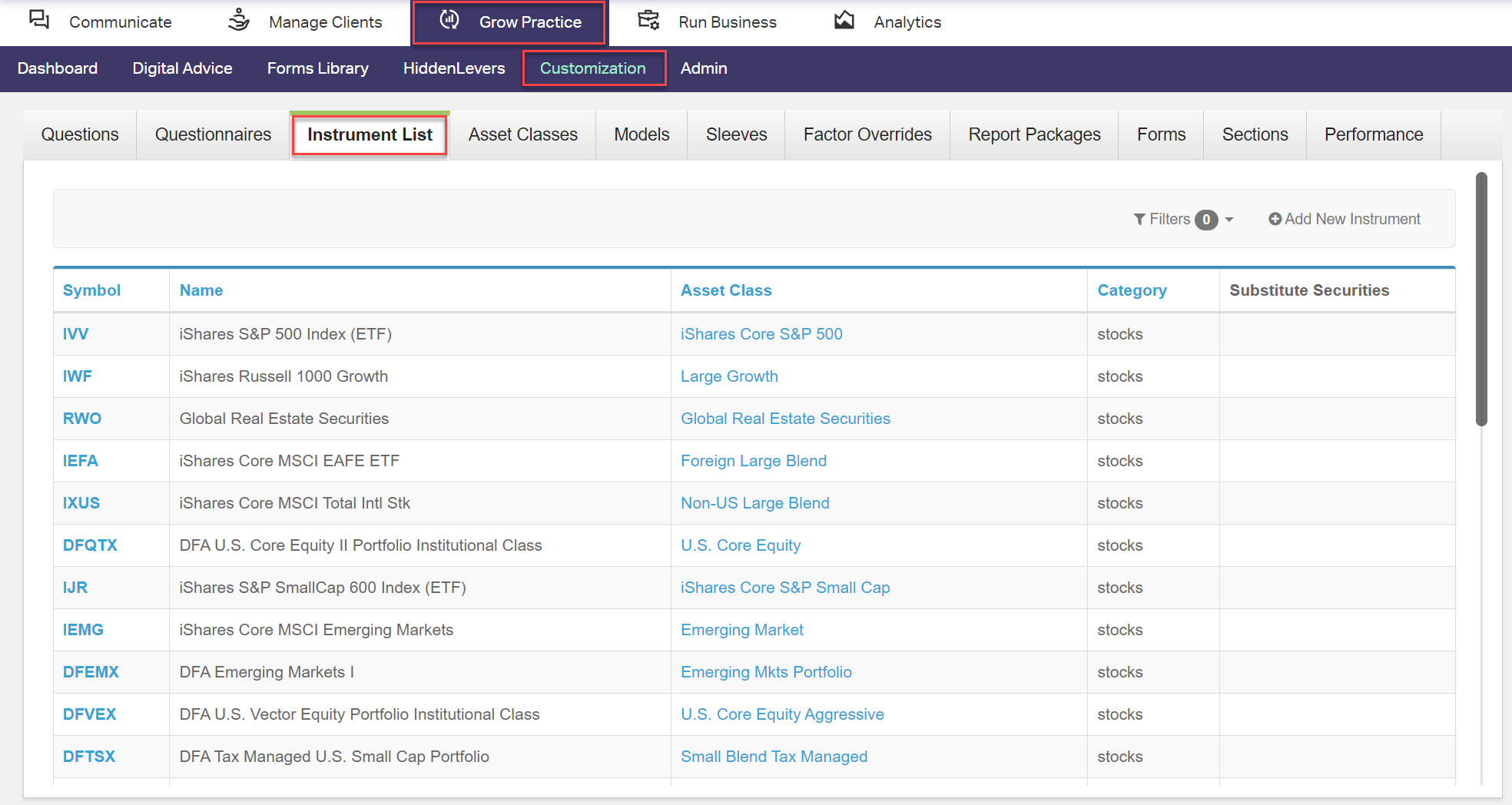1512x805 pixels.
Task: Open the IVV symbol link
Action: (x=75, y=334)
